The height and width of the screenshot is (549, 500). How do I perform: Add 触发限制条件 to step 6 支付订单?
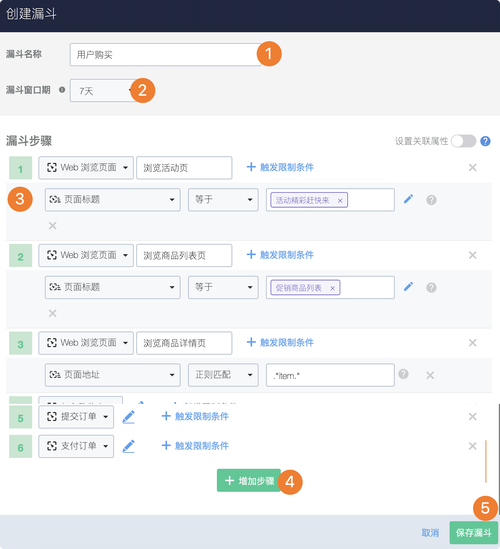click(x=195, y=445)
